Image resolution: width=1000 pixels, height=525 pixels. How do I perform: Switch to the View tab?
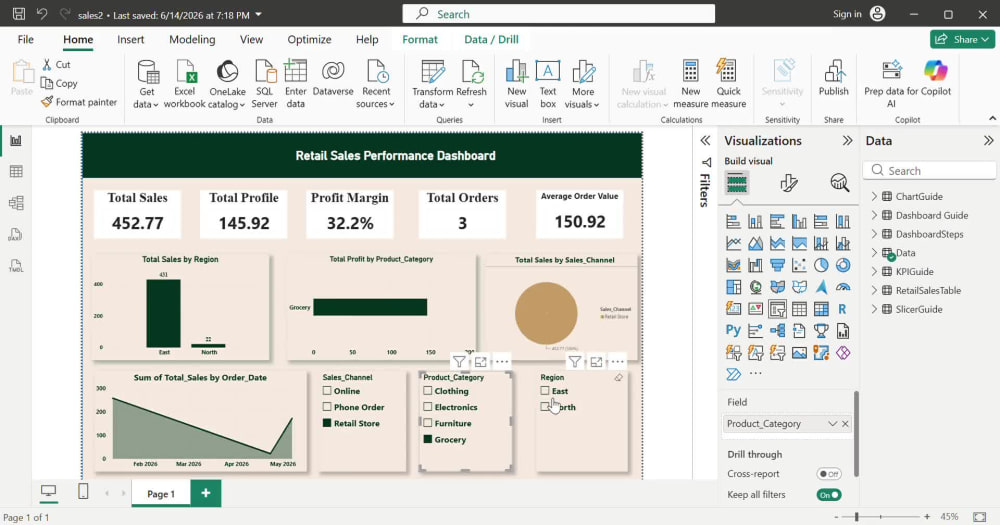coord(251,40)
